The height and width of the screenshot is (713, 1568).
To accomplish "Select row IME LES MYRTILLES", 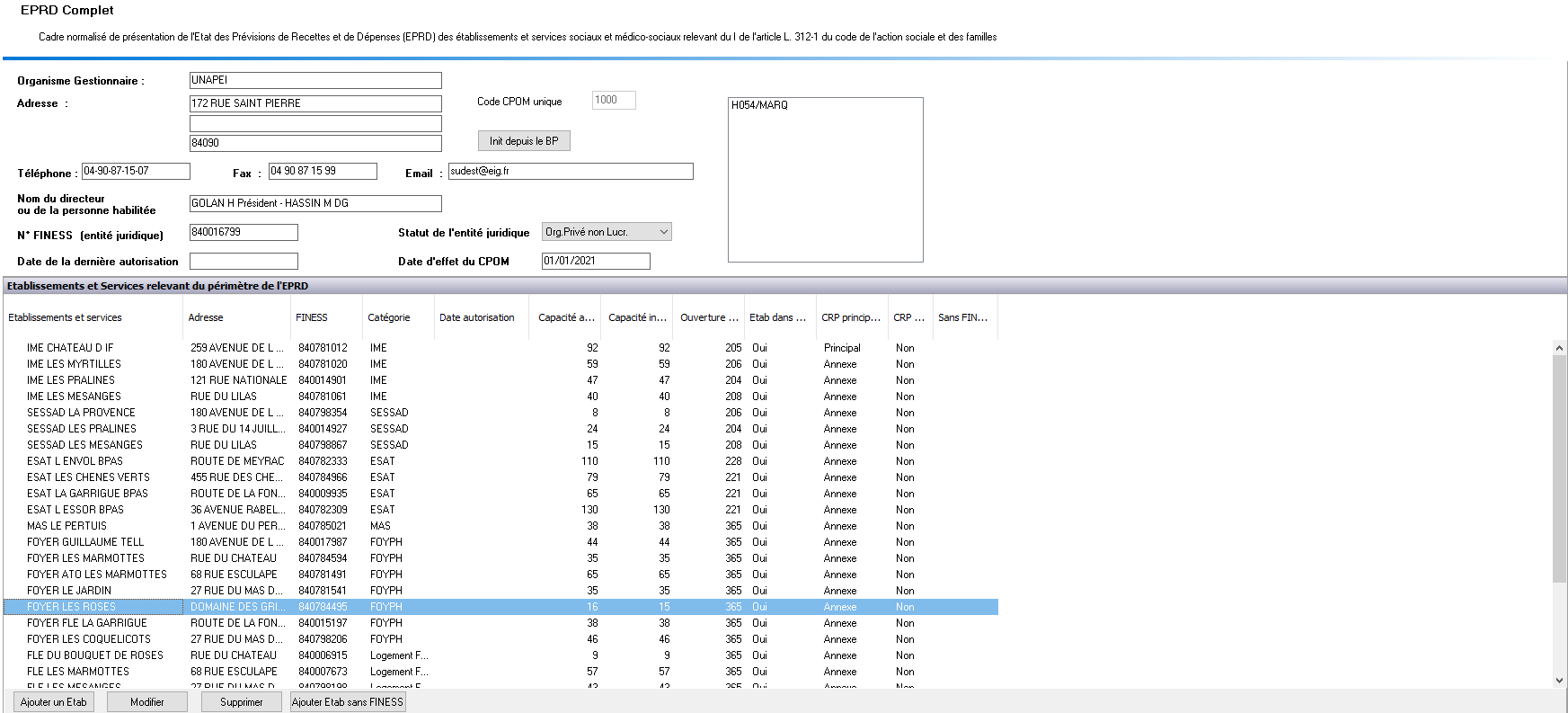I will tap(501, 364).
